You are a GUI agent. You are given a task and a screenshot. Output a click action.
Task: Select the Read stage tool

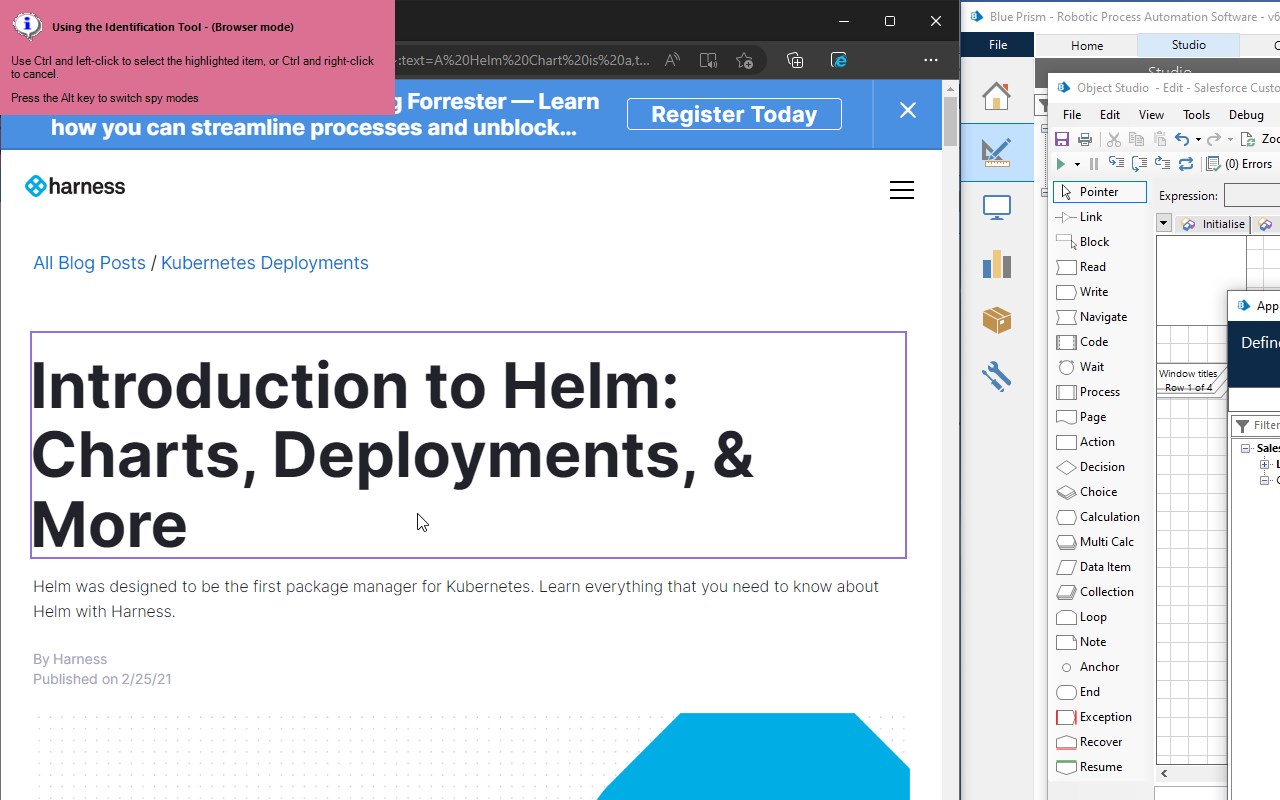tap(1082, 267)
